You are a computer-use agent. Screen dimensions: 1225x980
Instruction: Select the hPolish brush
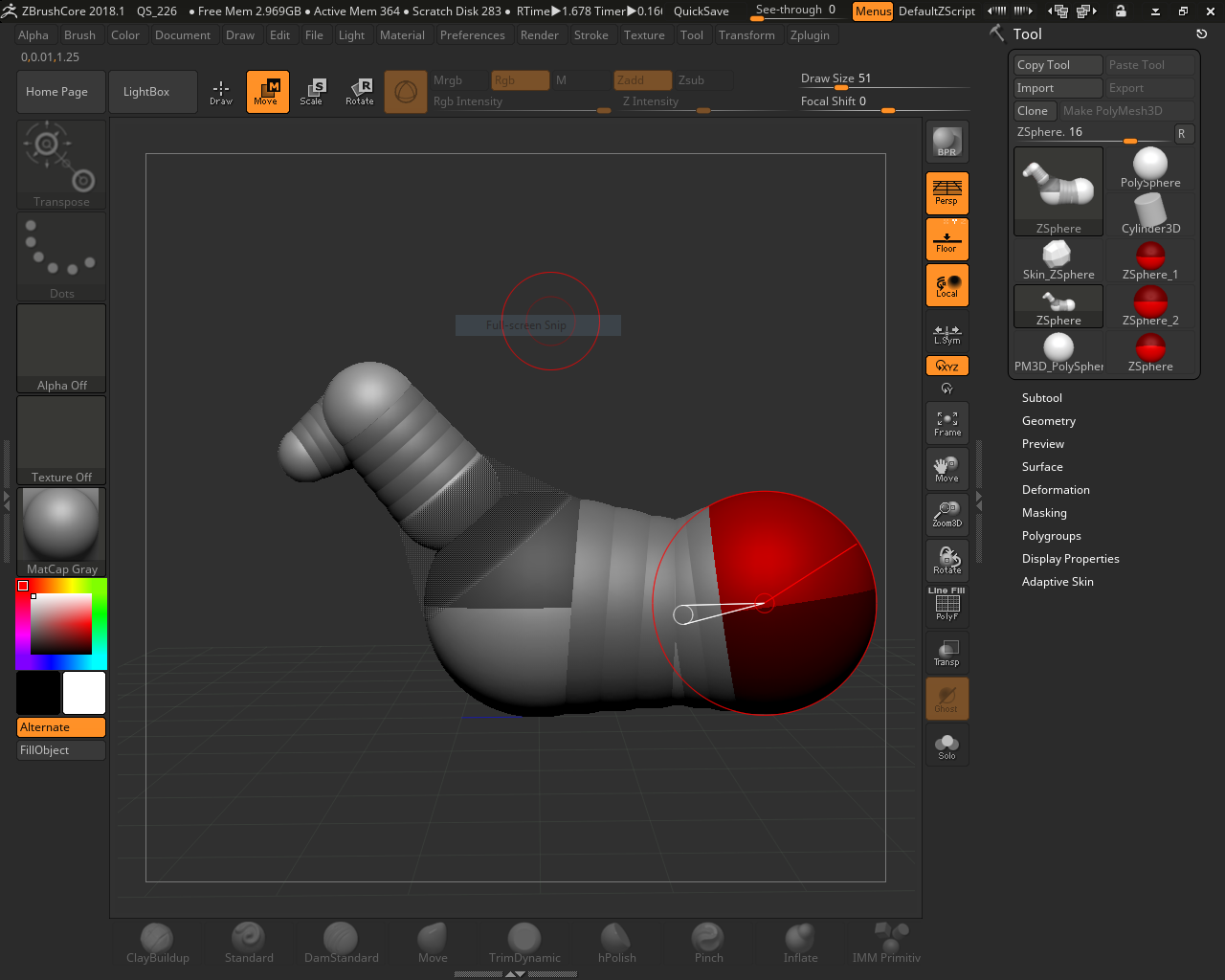coord(615,935)
